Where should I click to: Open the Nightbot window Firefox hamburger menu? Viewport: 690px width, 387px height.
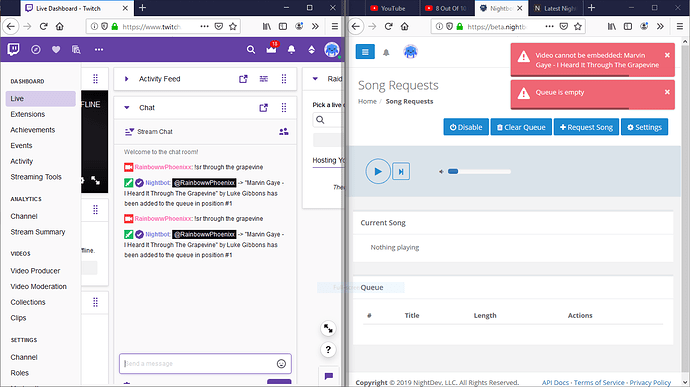click(x=679, y=26)
